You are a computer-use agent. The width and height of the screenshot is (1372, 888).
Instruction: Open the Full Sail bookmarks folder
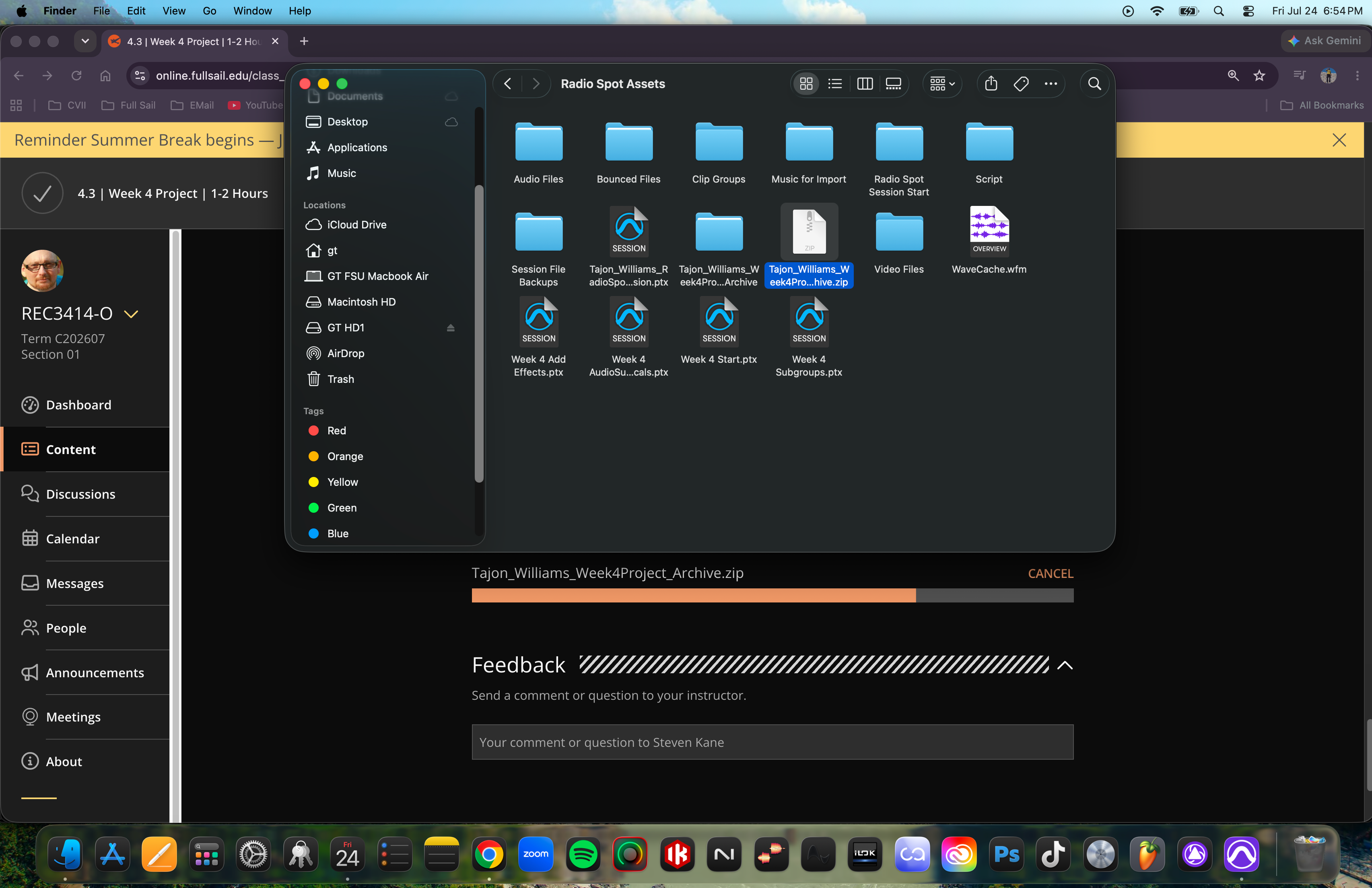[x=129, y=105]
